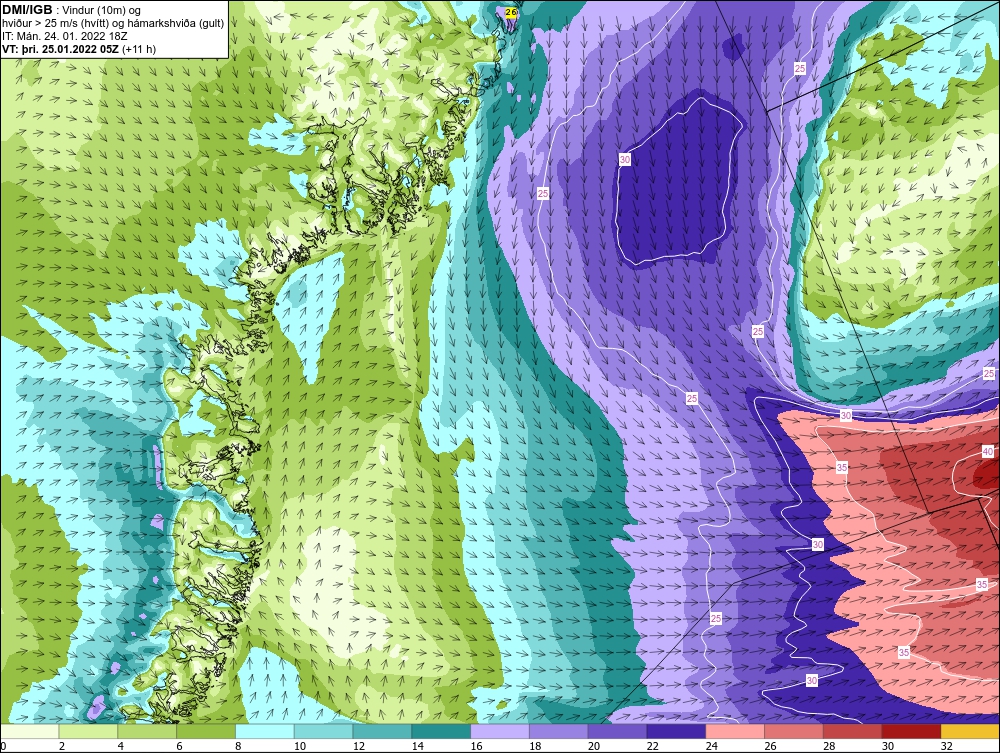The width and height of the screenshot is (1000, 753).
Task: Click the legend scale number '32'
Action: click(946, 746)
